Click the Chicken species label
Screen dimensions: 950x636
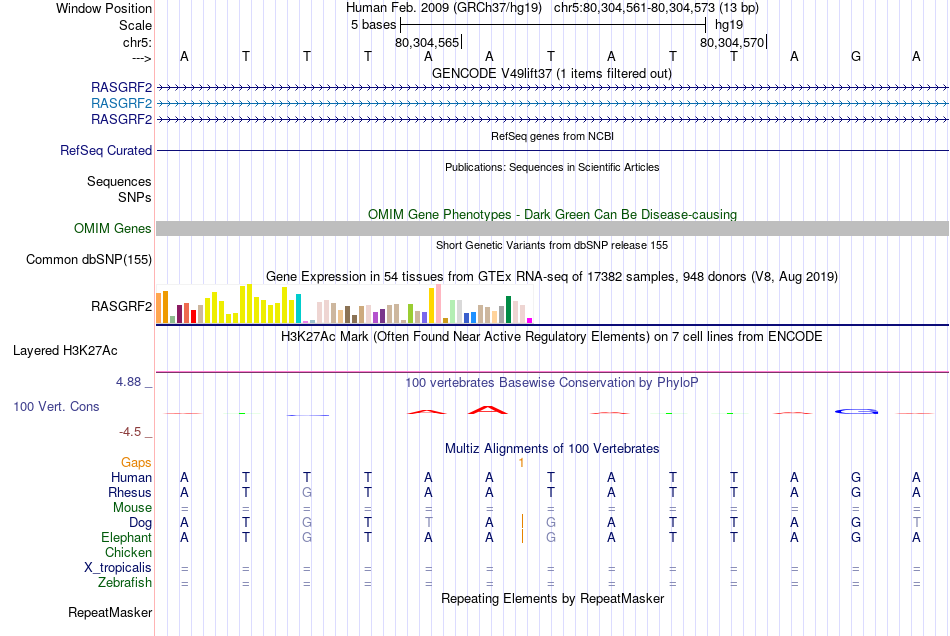[x=128, y=552]
